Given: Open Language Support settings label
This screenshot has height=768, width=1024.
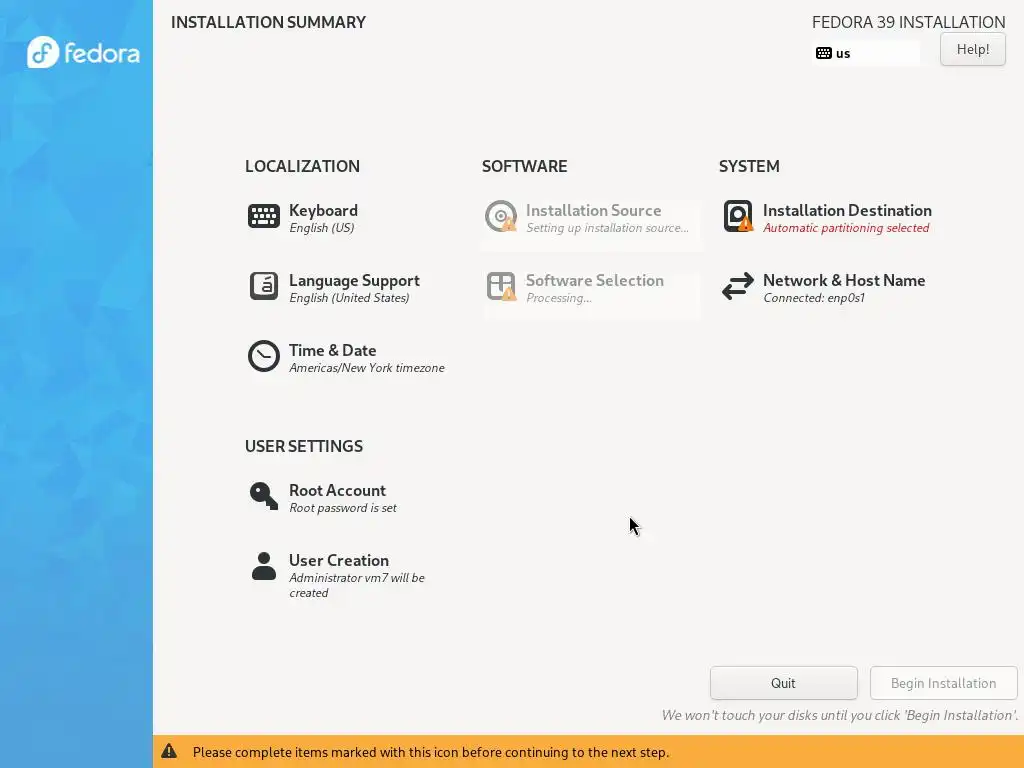Looking at the screenshot, I should pyautogui.click(x=354, y=280).
